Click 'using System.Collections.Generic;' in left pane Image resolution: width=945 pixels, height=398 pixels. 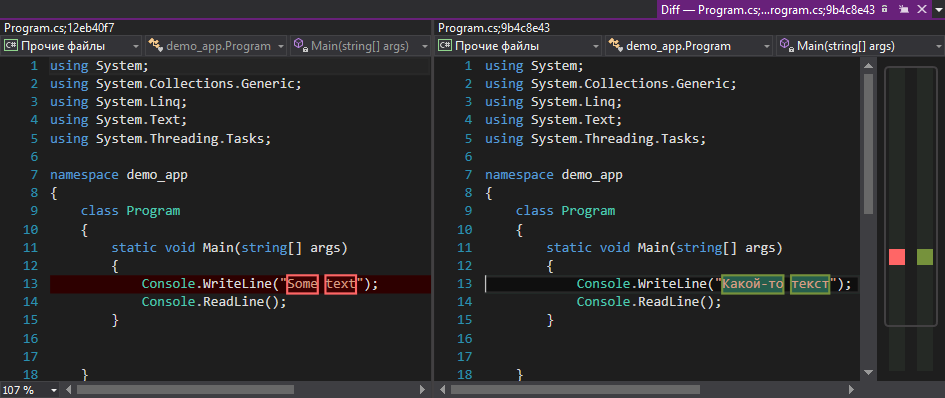point(175,84)
